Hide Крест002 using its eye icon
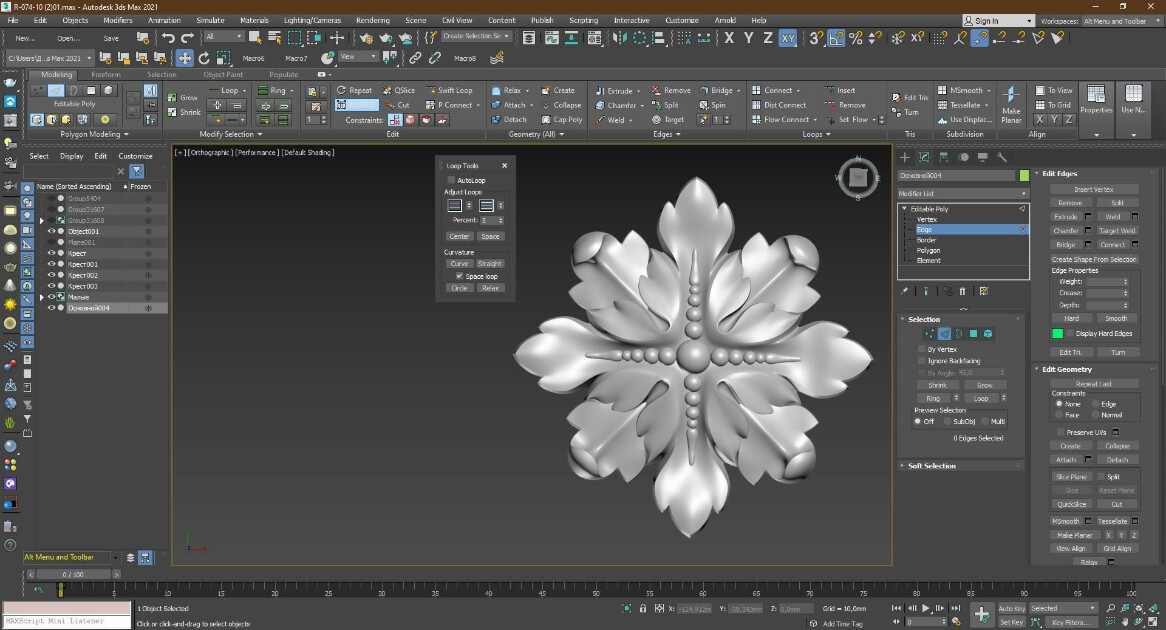Viewport: 1166px width, 630px height. pyautogui.click(x=51, y=275)
